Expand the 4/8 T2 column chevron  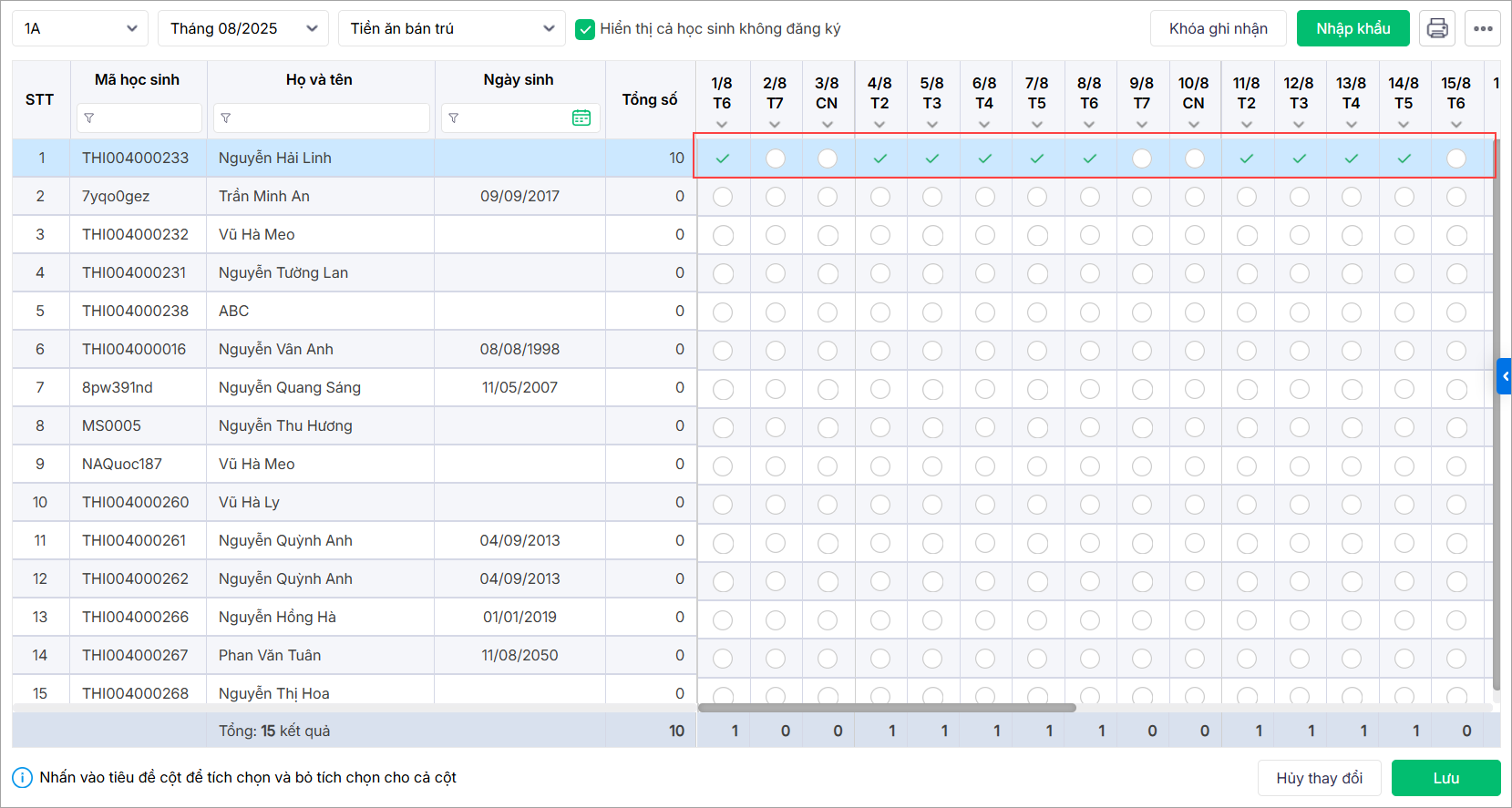pos(879,125)
